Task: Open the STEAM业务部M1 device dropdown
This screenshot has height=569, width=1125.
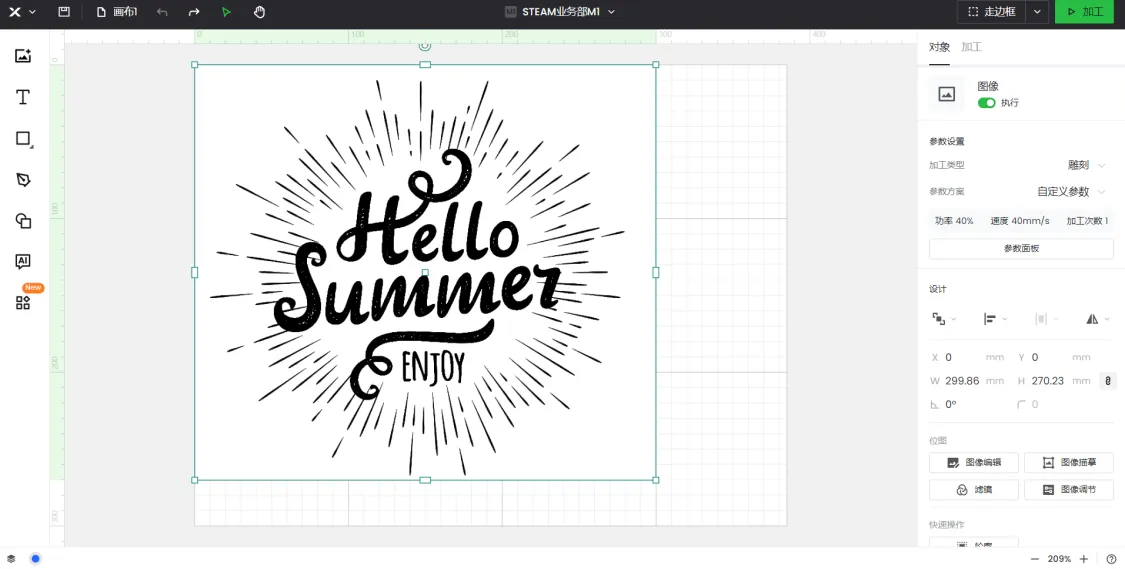Action: coord(560,12)
